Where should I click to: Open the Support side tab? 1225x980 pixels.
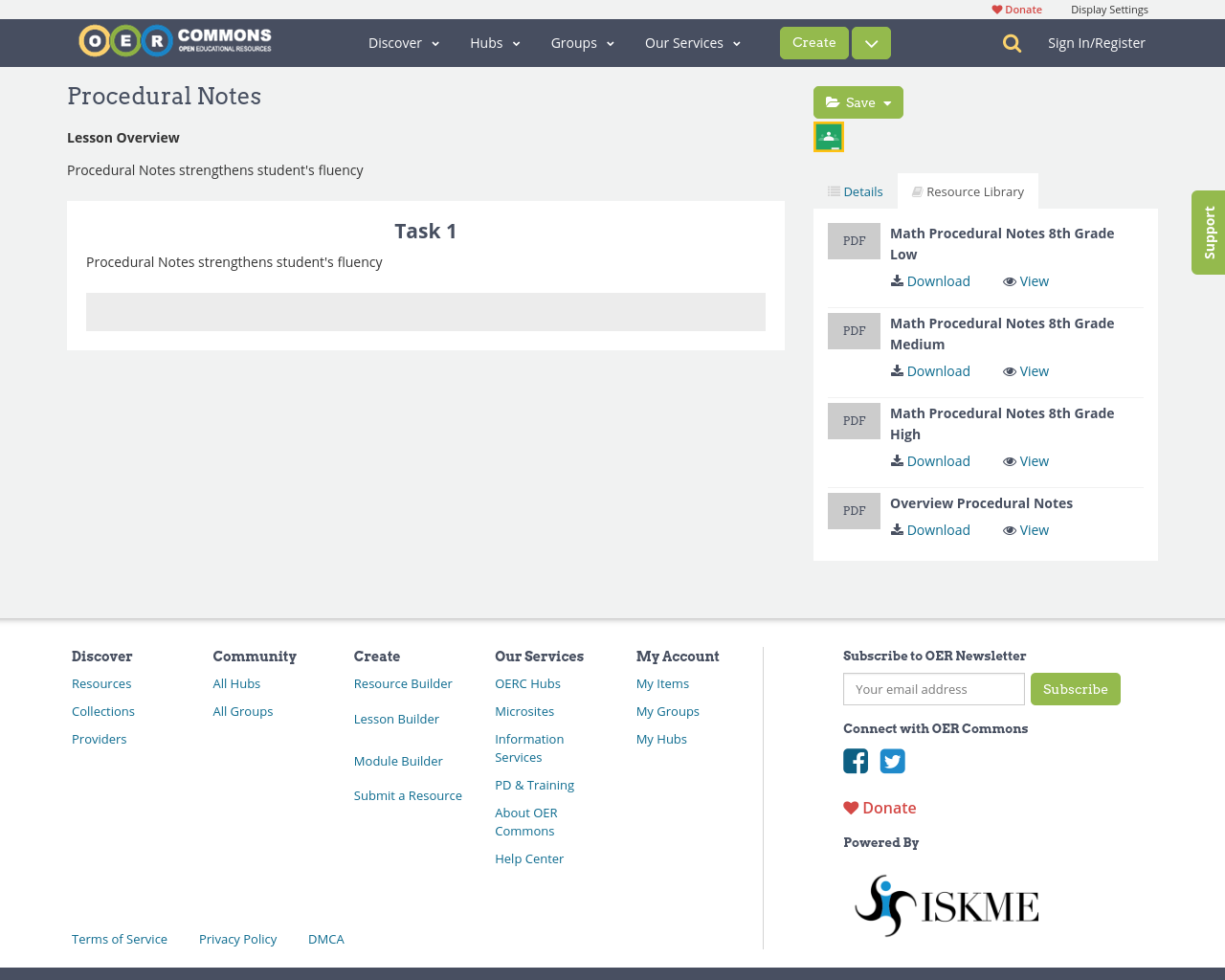(1208, 233)
